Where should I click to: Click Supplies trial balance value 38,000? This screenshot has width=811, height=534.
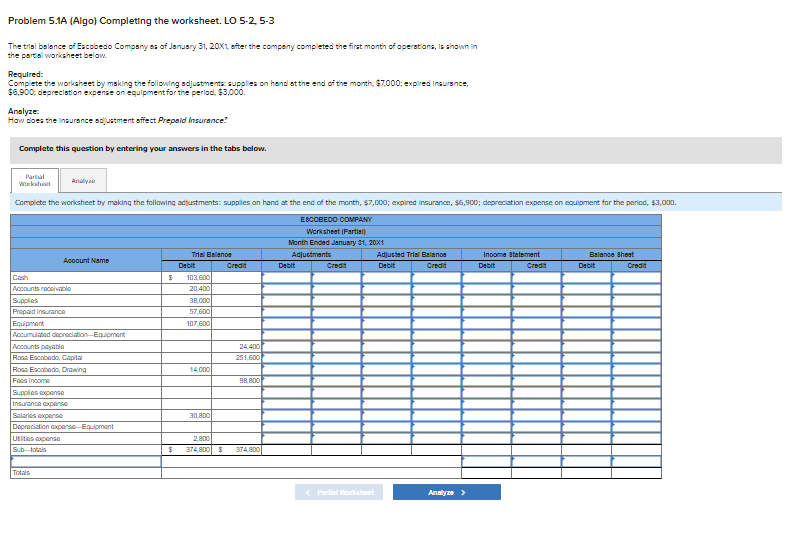[x=200, y=301]
